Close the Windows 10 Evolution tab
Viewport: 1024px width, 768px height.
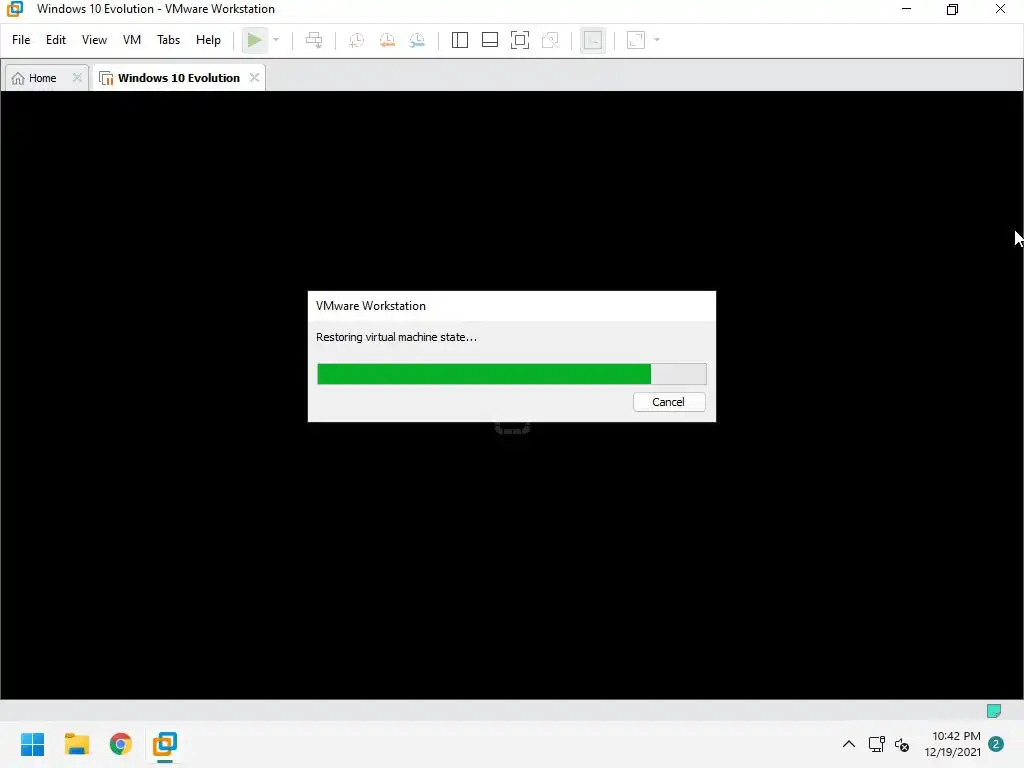coord(255,78)
